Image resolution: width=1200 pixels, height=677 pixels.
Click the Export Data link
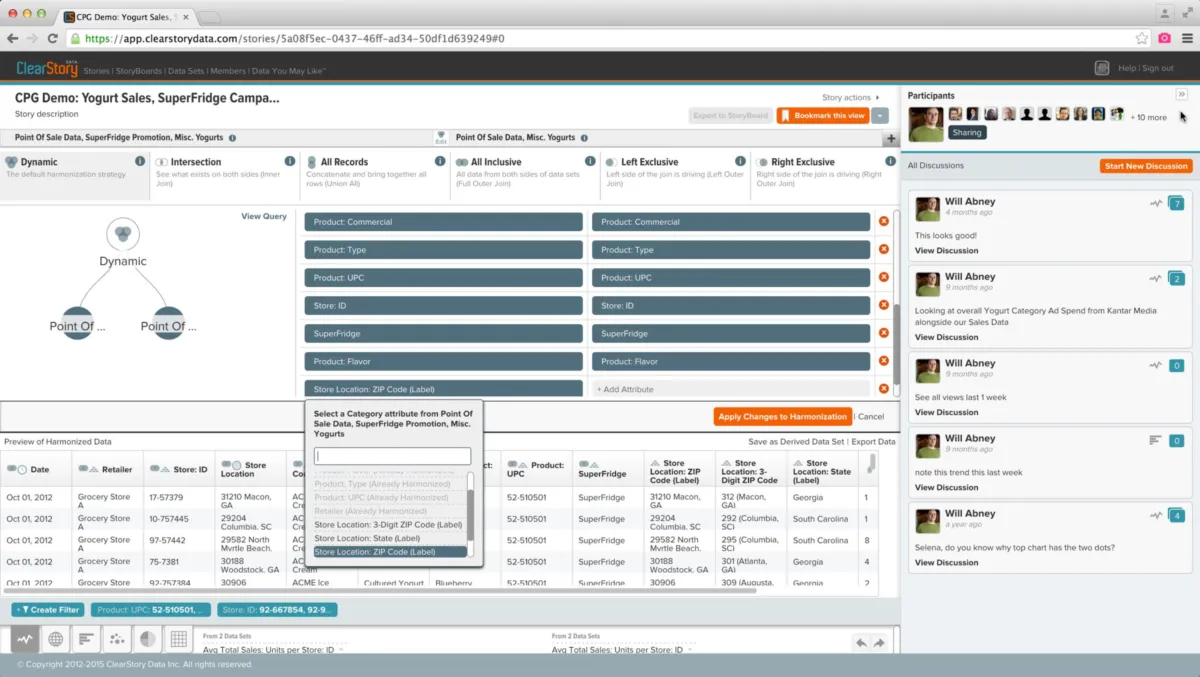tap(874, 441)
